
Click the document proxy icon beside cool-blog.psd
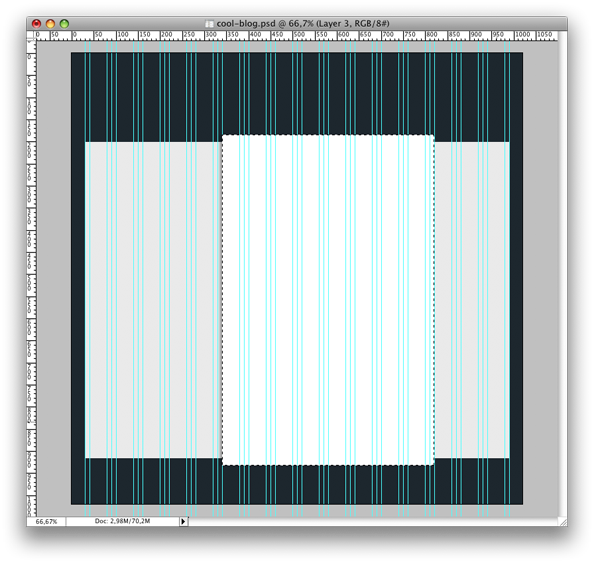pyautogui.click(x=209, y=24)
